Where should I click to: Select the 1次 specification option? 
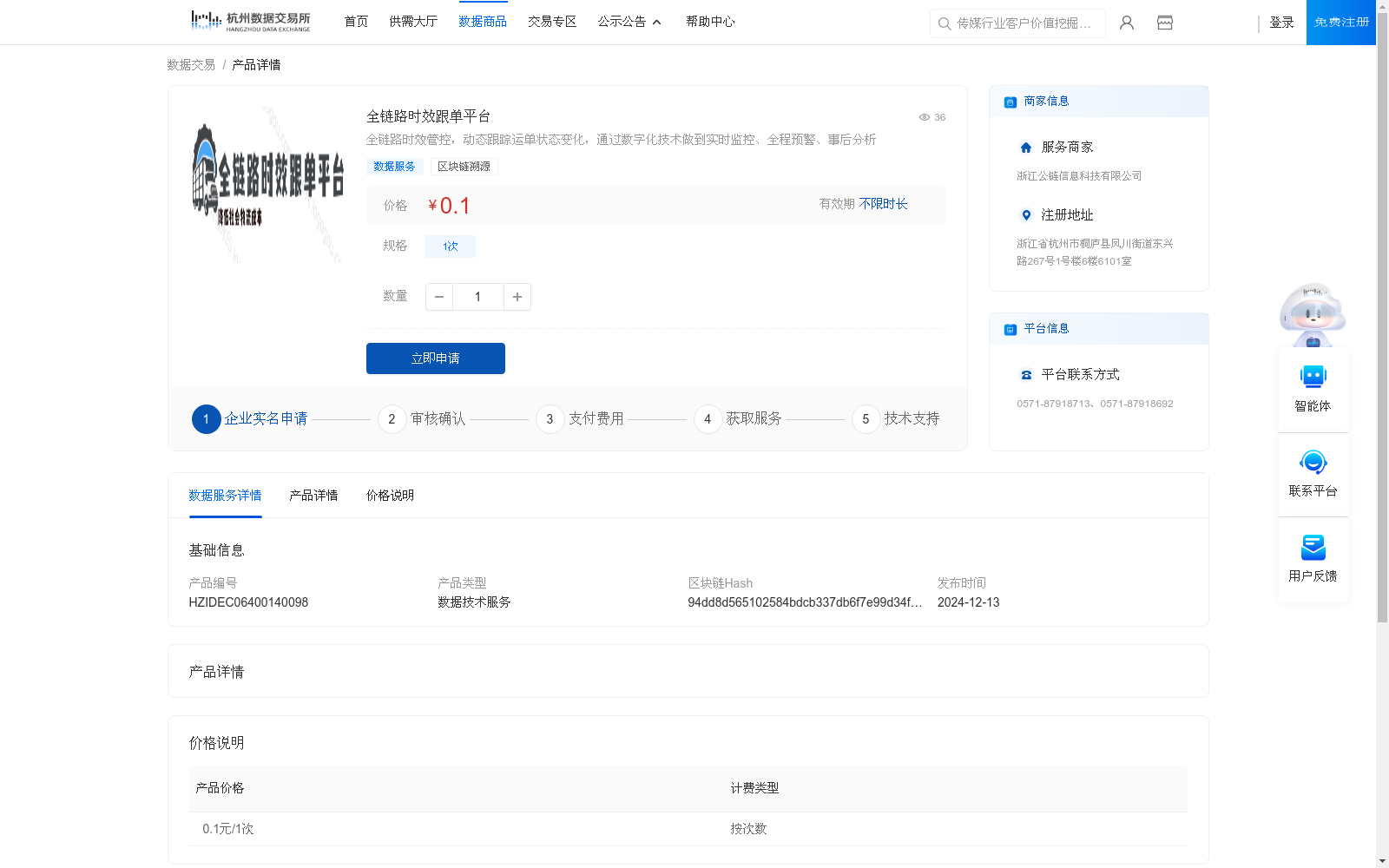coord(450,247)
